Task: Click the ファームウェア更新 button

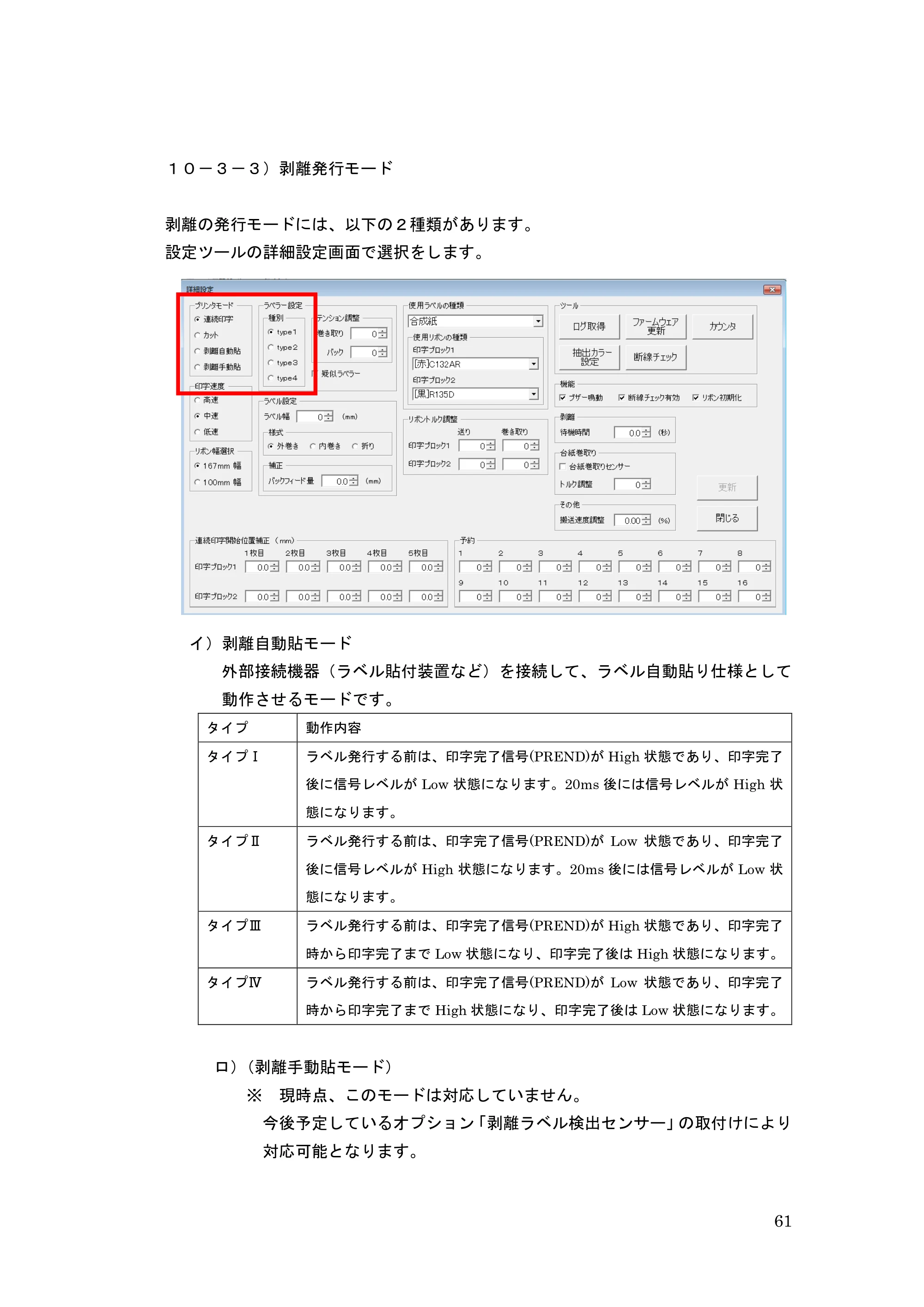Action: pos(656,327)
